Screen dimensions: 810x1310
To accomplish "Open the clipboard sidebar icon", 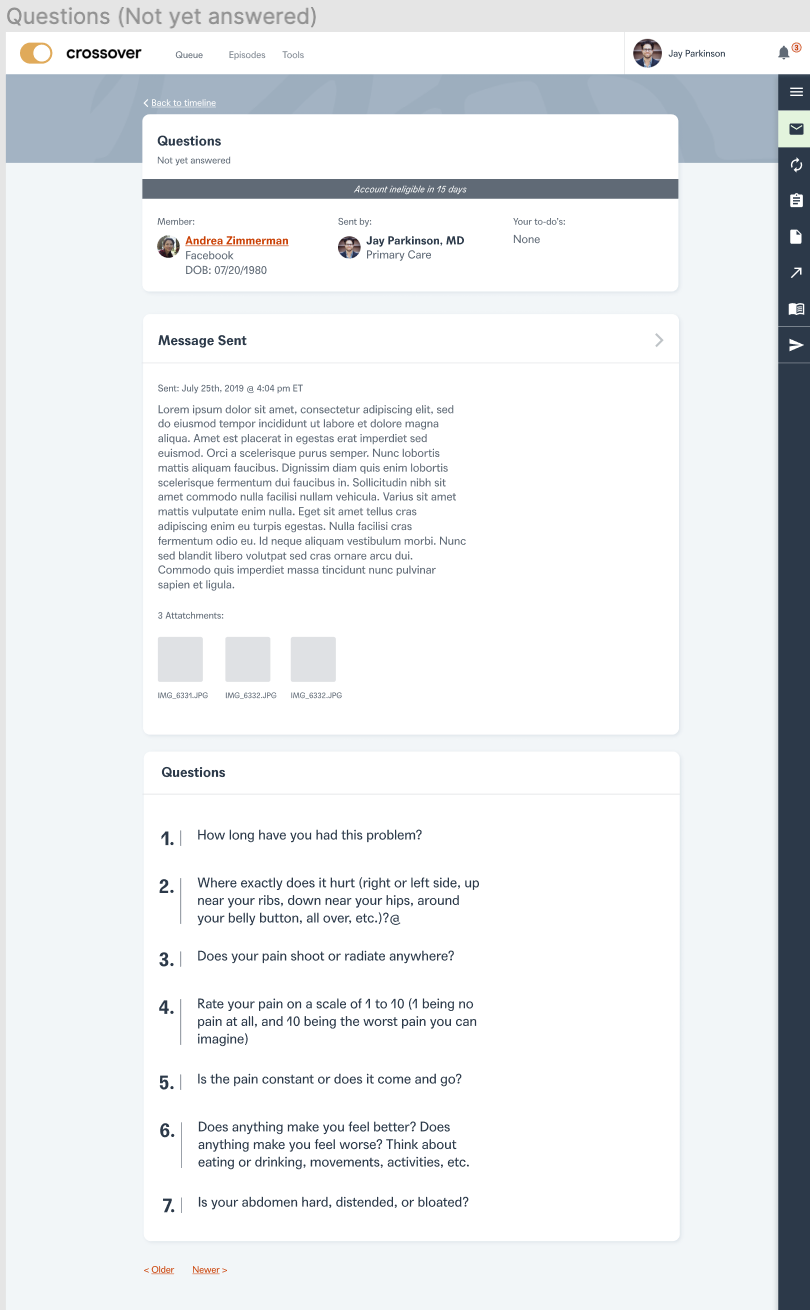I will [796, 200].
